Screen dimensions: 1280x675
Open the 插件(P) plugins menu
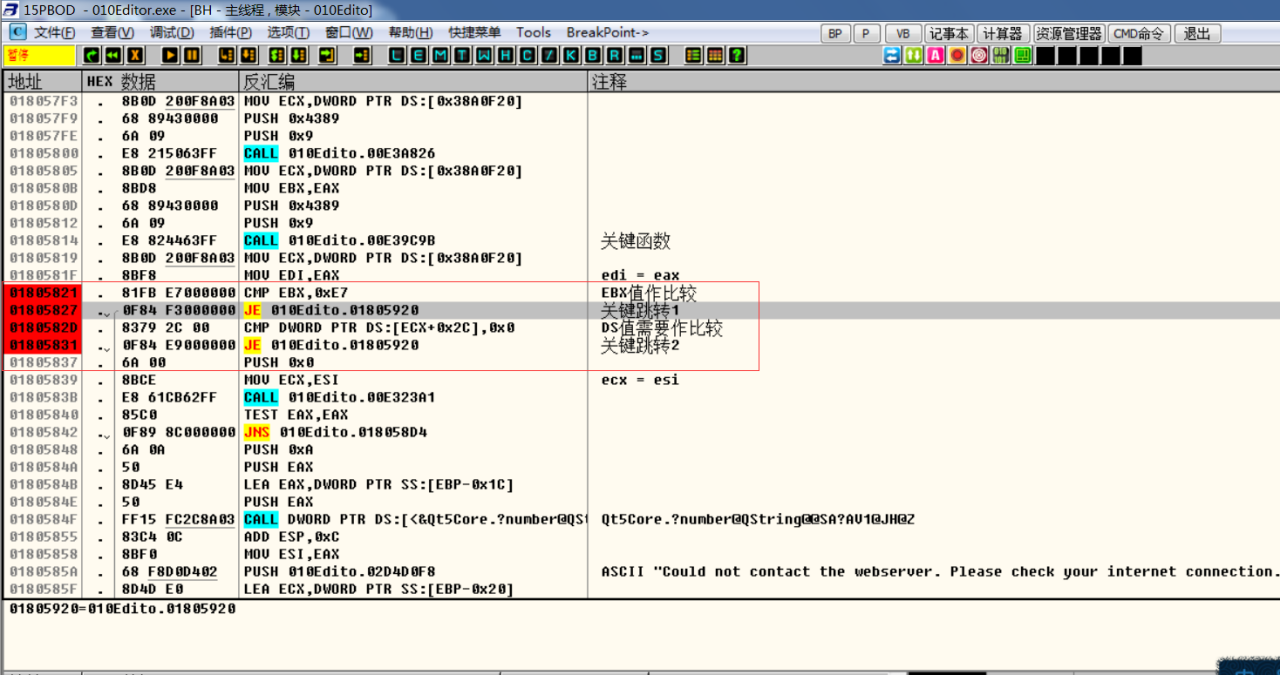pyautogui.click(x=230, y=33)
